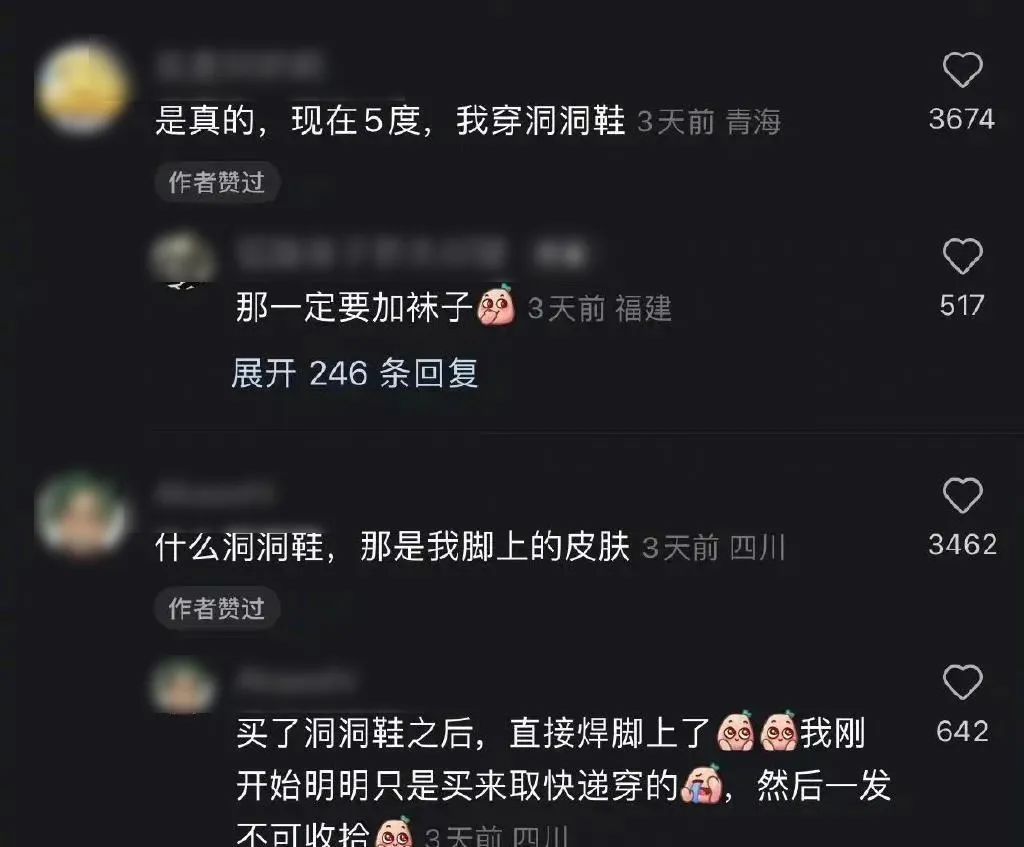Like the 脚上的皮肤 comment heart
1024x847 pixels.
[963, 495]
